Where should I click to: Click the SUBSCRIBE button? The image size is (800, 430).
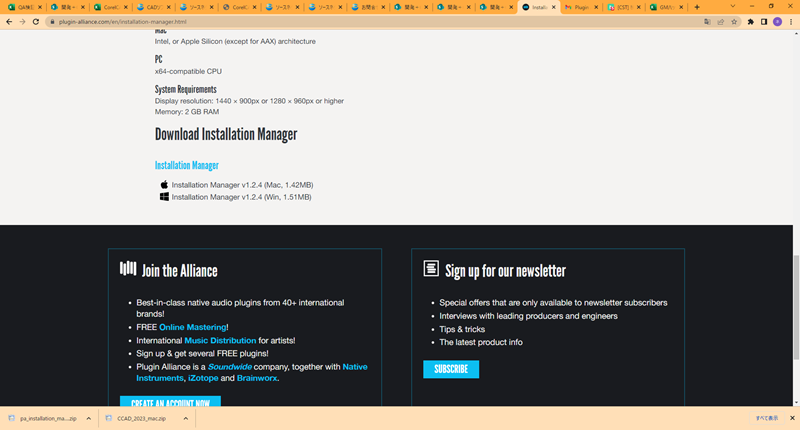pyautogui.click(x=451, y=369)
